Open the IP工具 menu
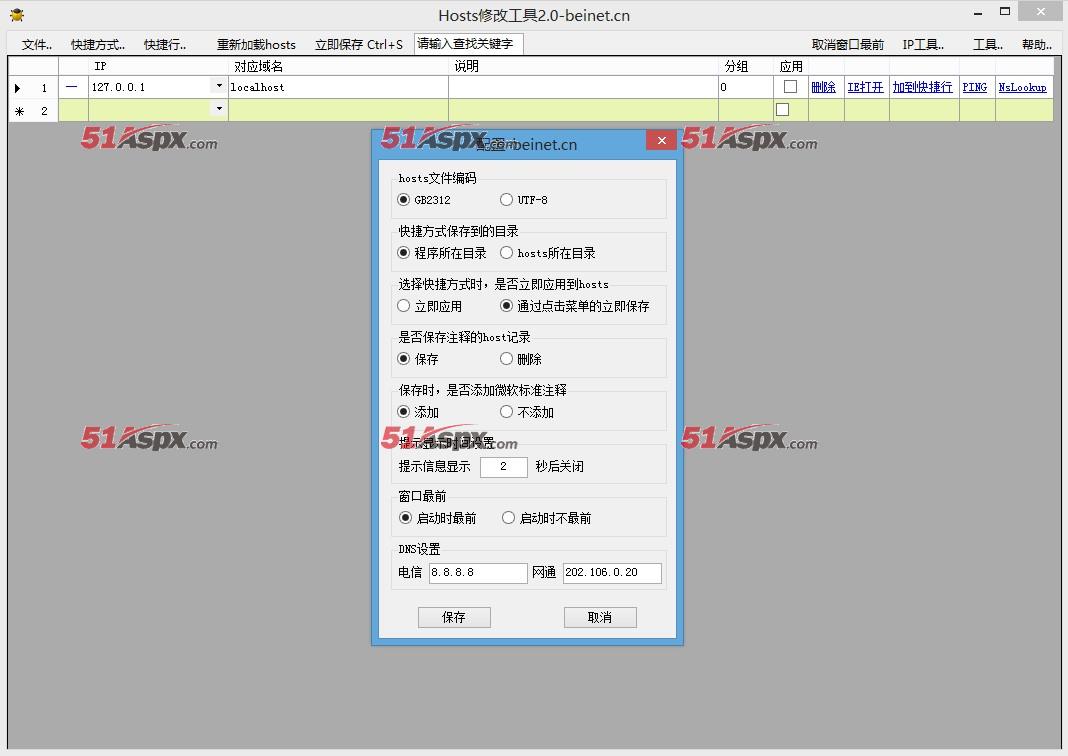The image size is (1068, 756). point(923,45)
